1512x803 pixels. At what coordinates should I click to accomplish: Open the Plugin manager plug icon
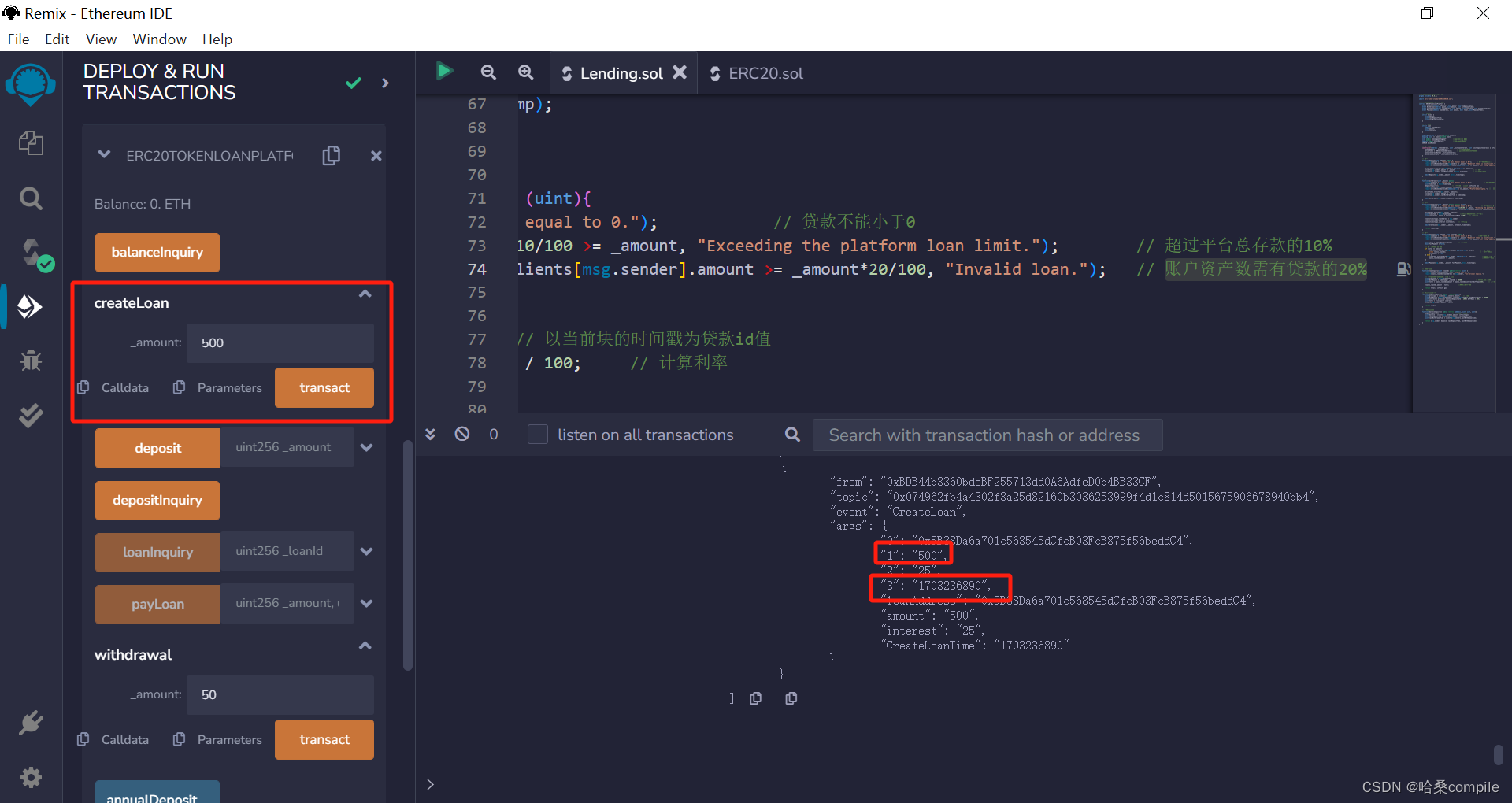pos(31,722)
